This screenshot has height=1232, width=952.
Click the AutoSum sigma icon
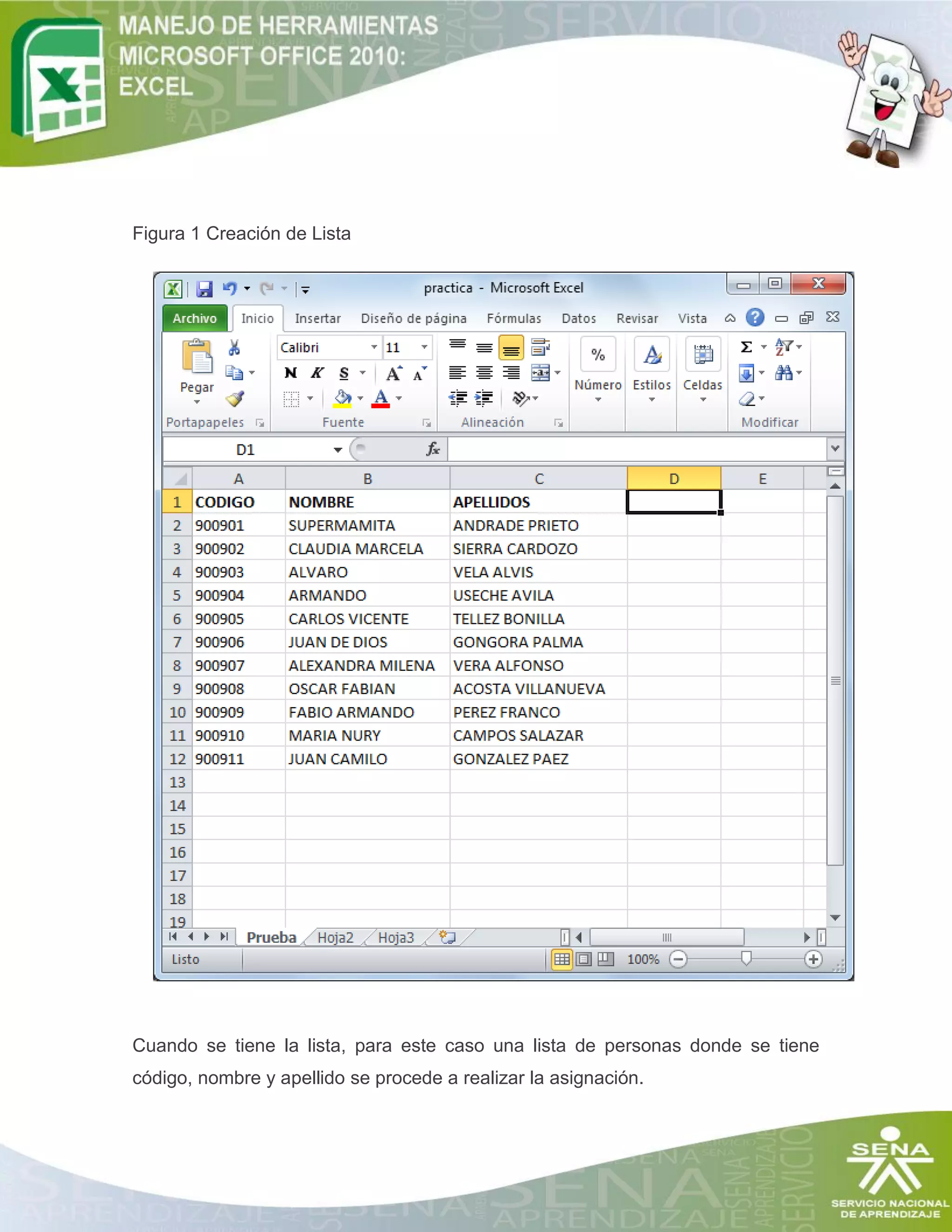click(746, 347)
